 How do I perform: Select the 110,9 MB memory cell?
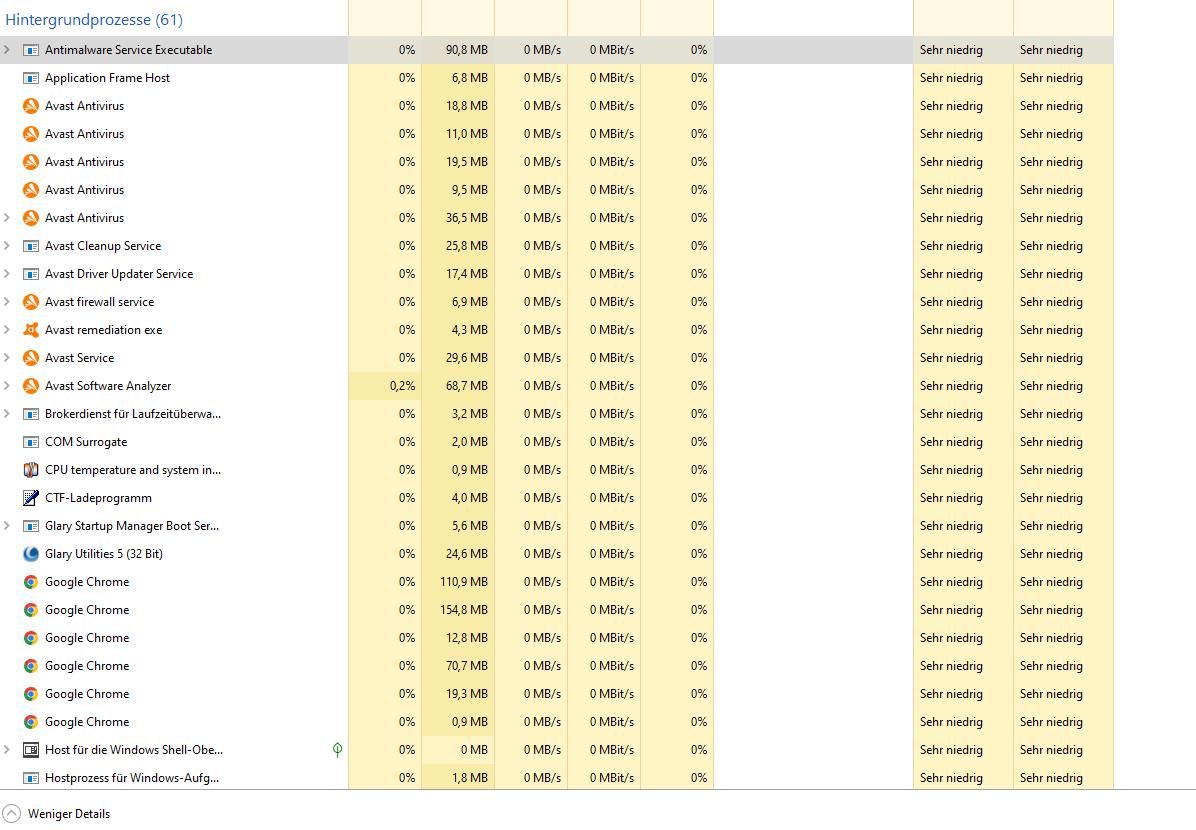[x=458, y=582]
